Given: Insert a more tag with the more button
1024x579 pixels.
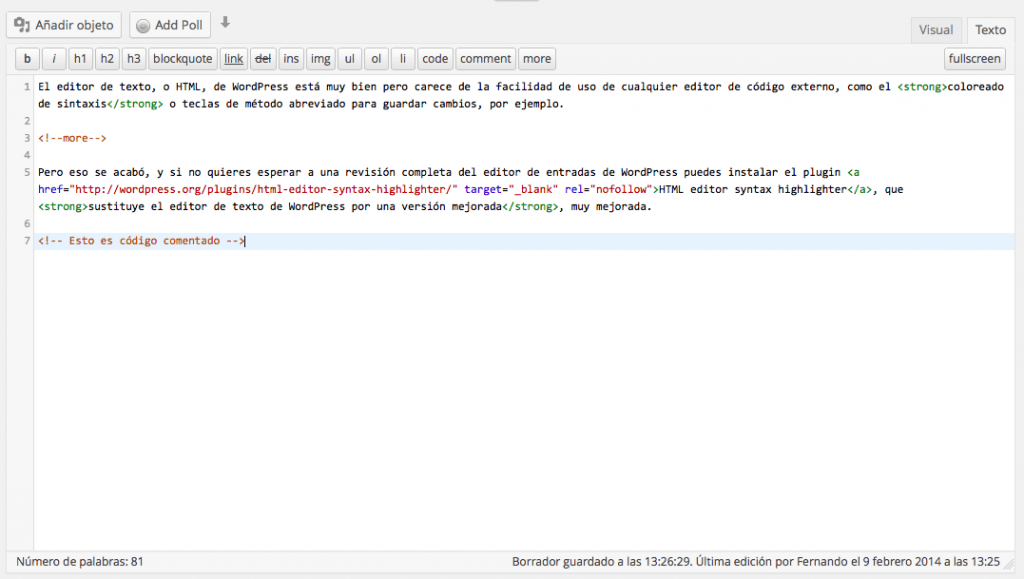Looking at the screenshot, I should click(536, 58).
